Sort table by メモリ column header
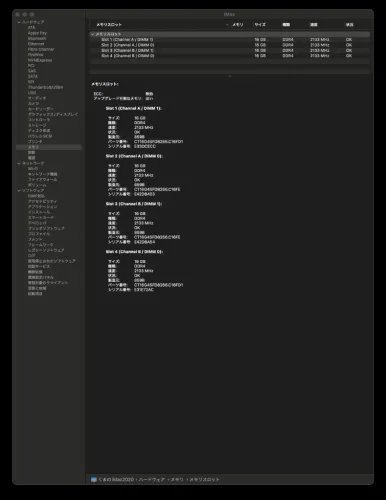The height and width of the screenshot is (500, 386). [x=238, y=25]
